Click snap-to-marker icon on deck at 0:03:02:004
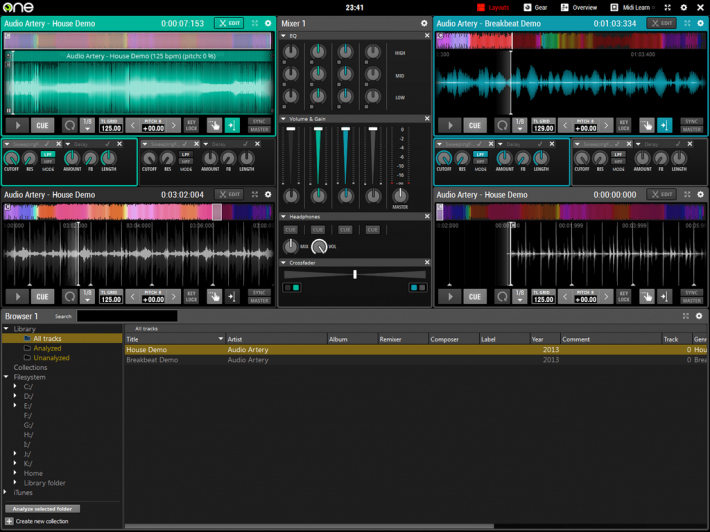710x532 pixels. pos(232,297)
